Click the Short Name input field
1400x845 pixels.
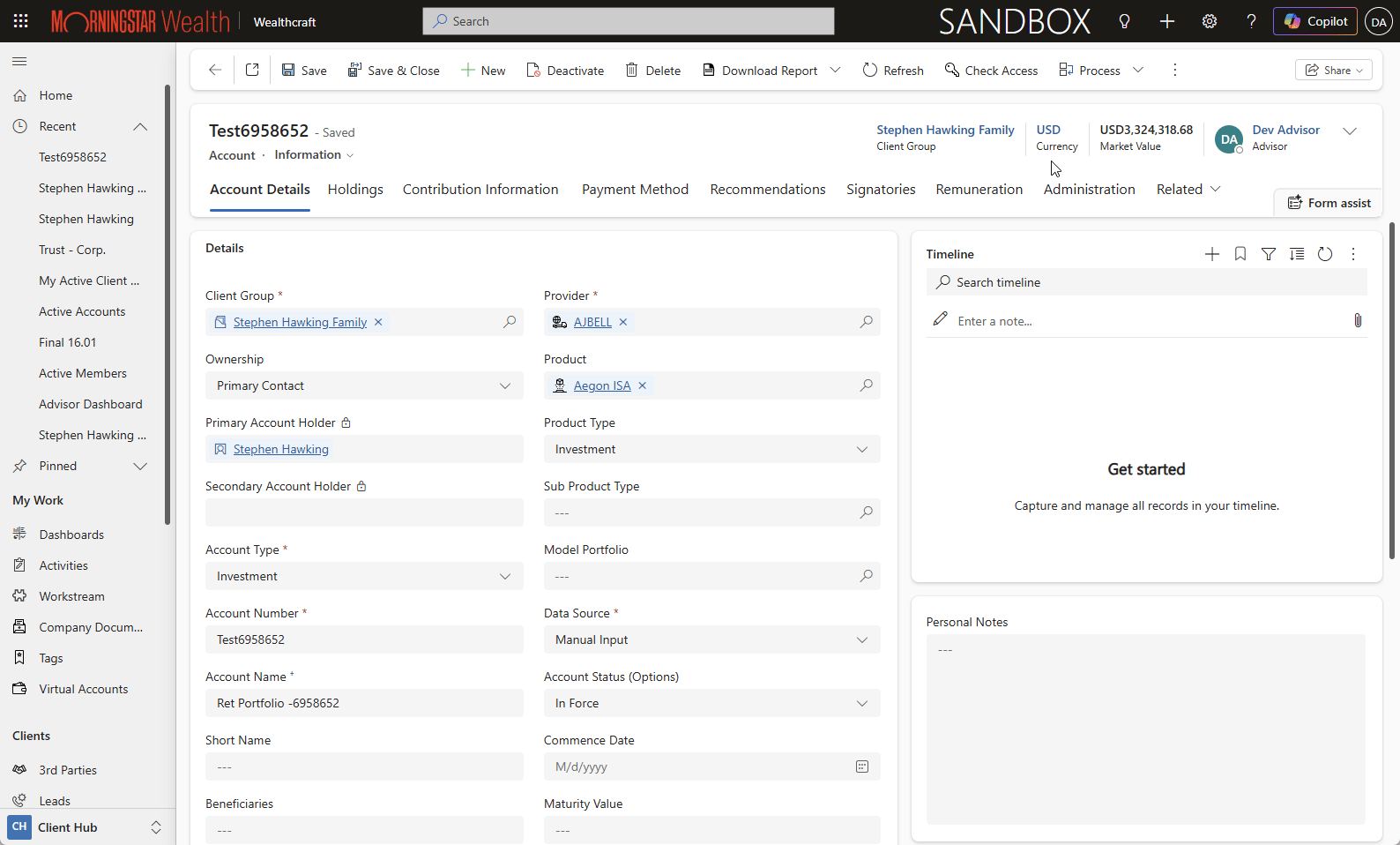pos(364,766)
